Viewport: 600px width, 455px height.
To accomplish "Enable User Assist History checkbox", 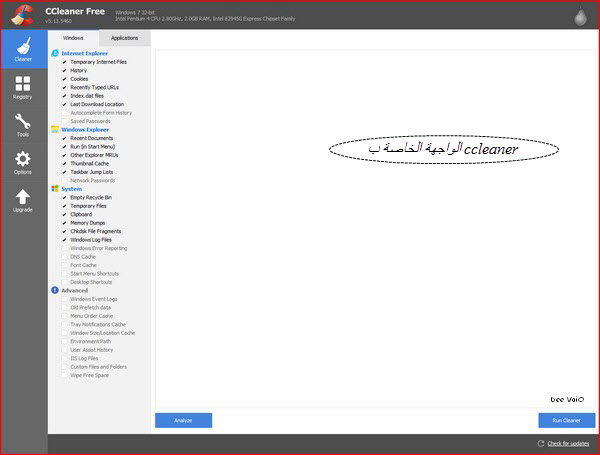I will click(64, 350).
